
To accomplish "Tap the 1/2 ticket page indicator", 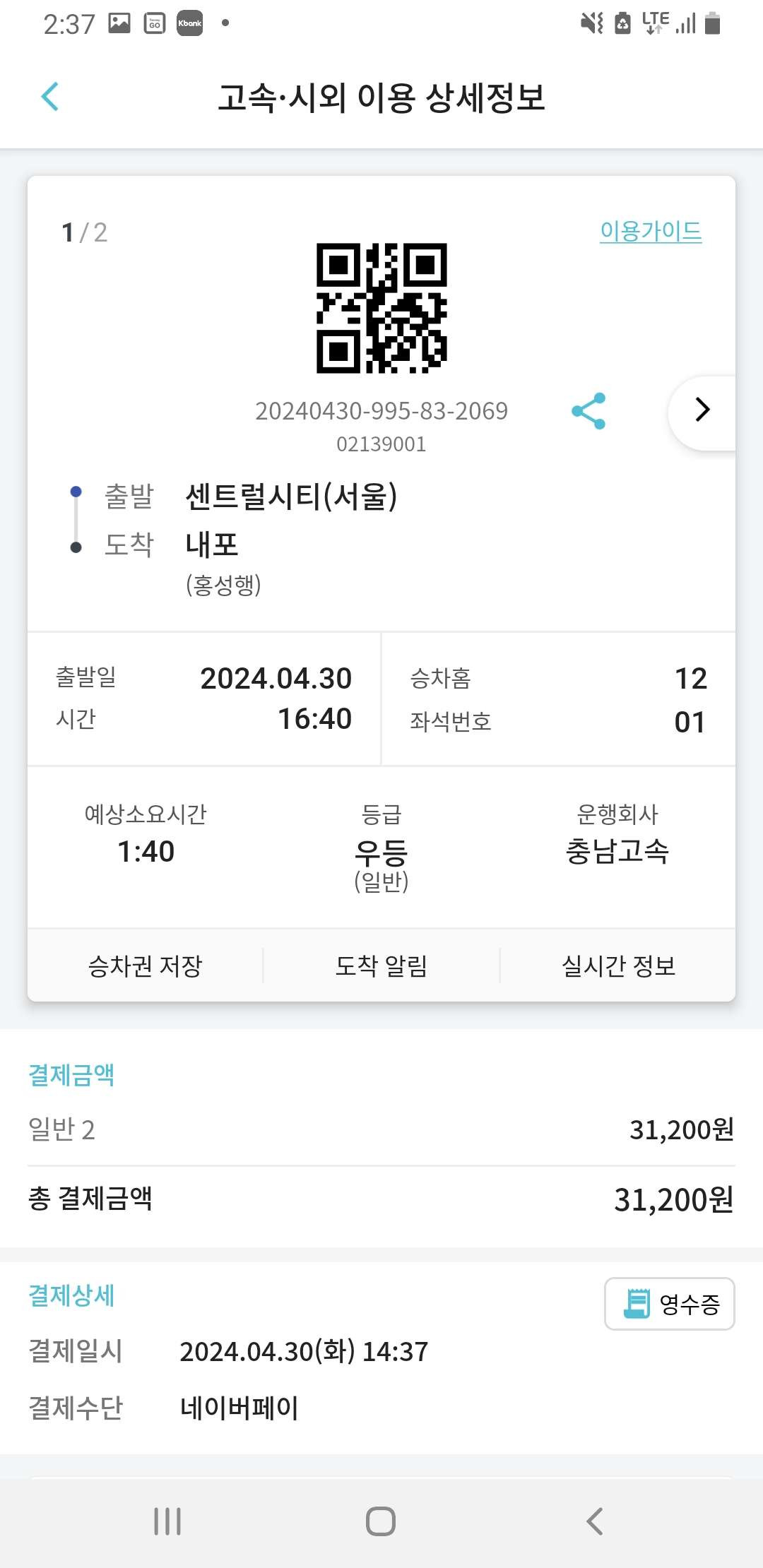I will pyautogui.click(x=85, y=232).
